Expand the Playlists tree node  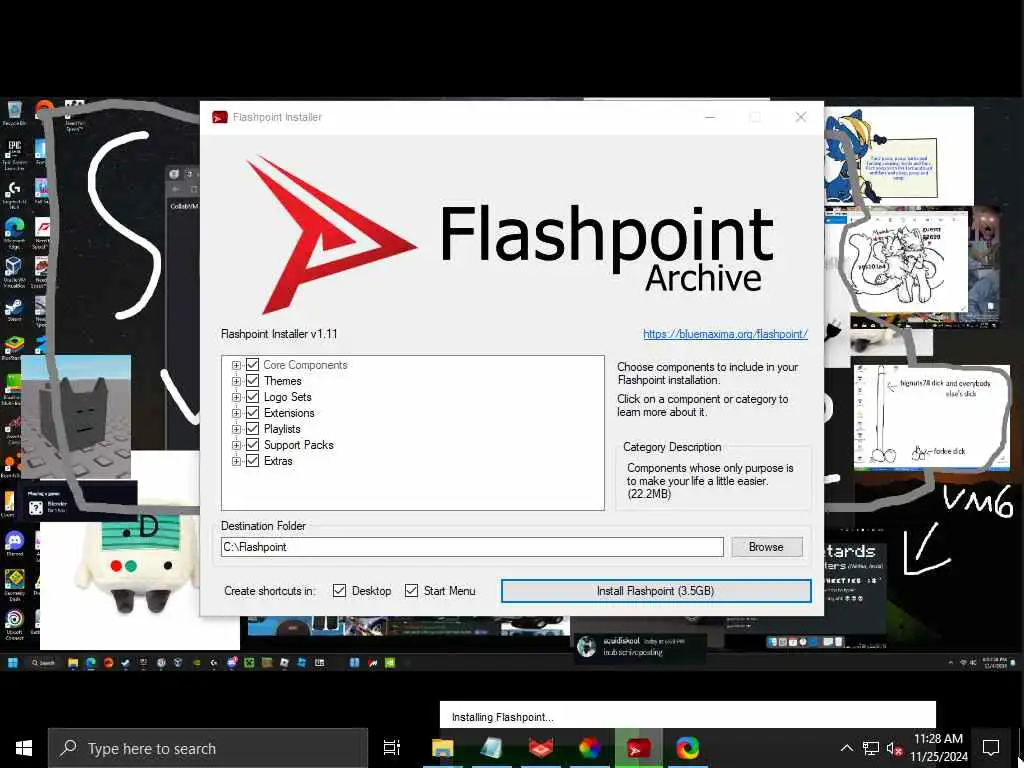tap(236, 429)
